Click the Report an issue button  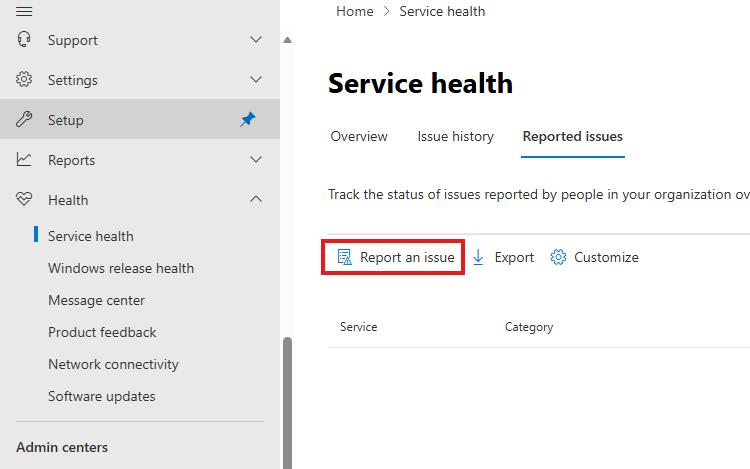coord(393,257)
